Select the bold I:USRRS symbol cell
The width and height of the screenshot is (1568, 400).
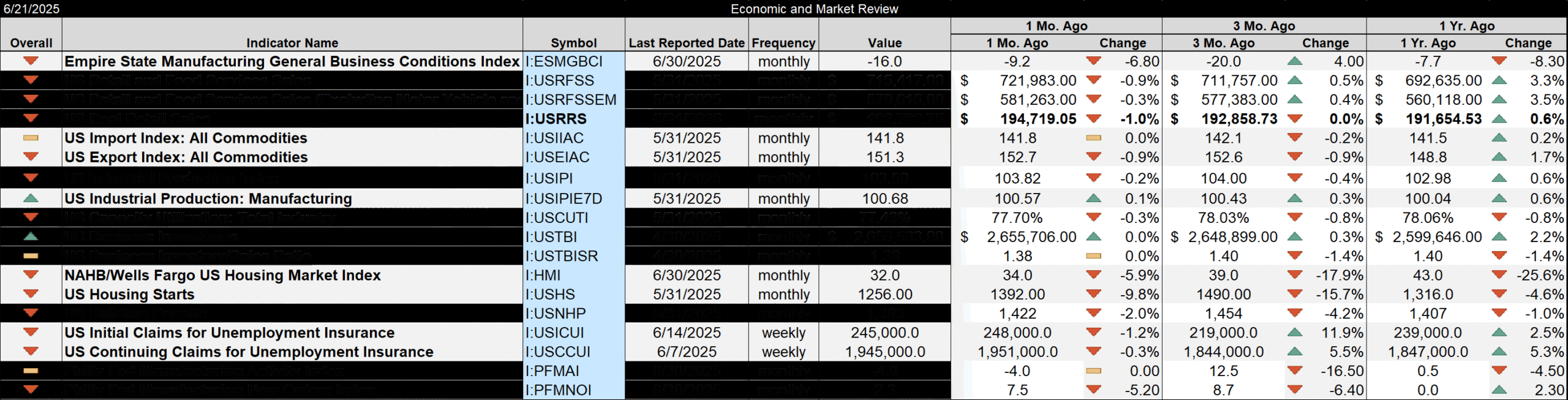(556, 119)
